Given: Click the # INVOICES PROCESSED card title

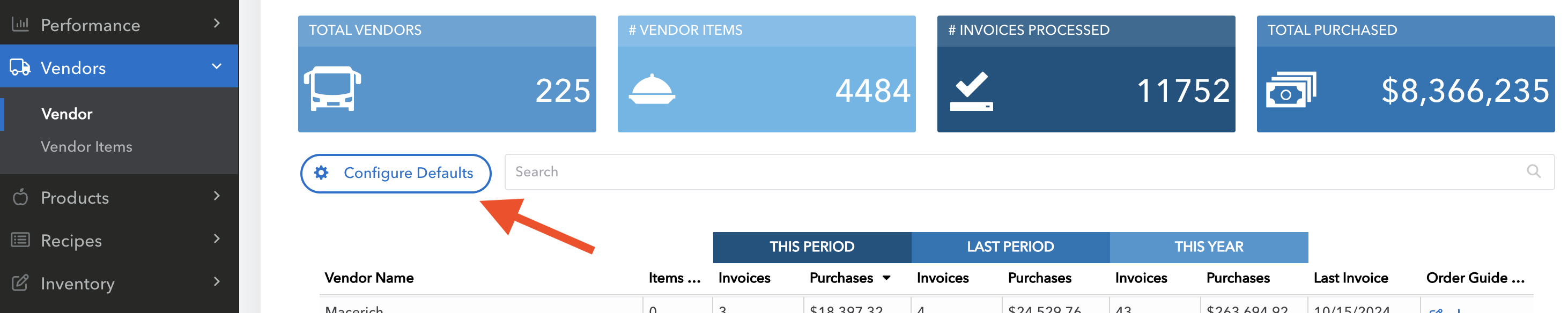Looking at the screenshot, I should [1029, 30].
